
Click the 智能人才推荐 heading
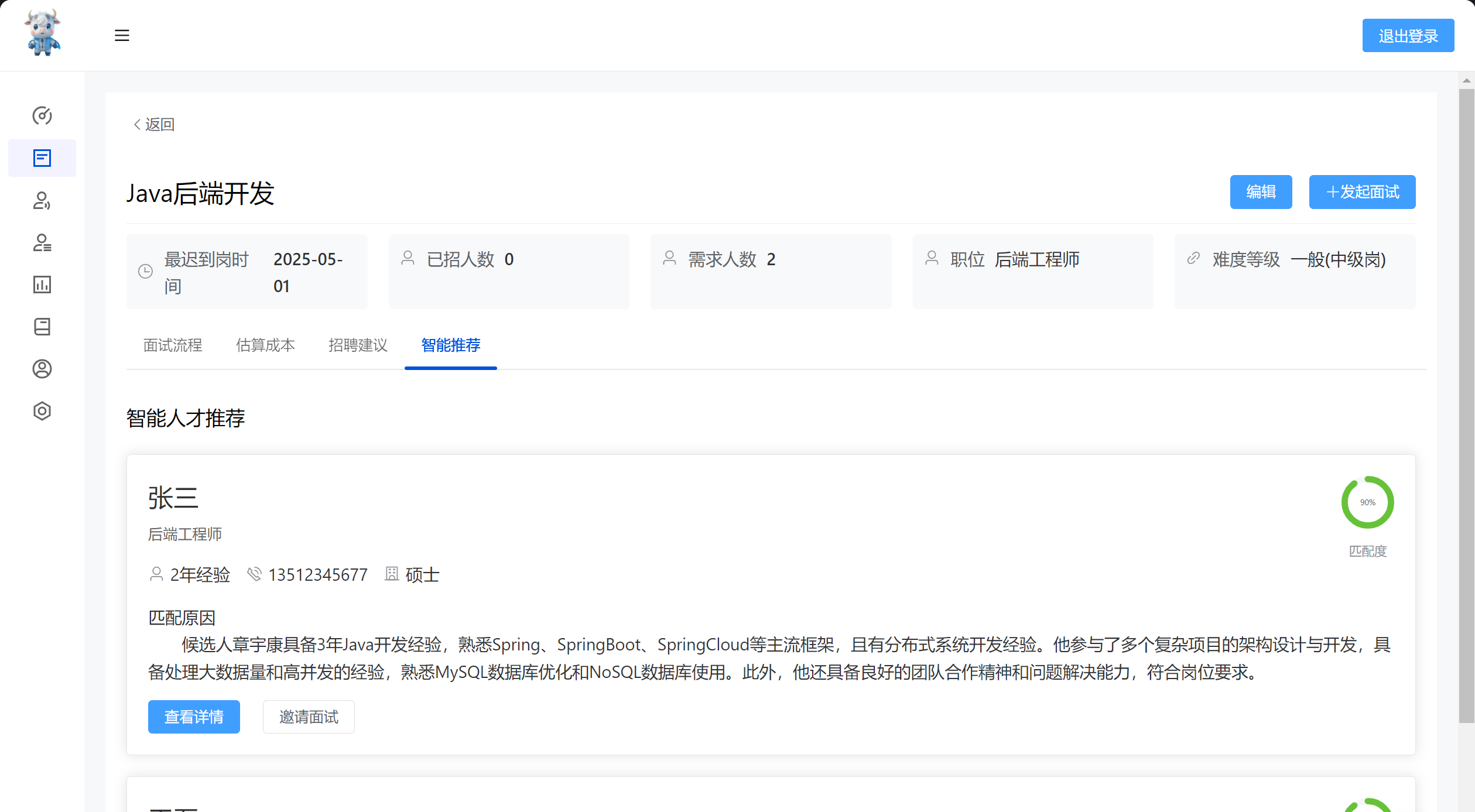(x=186, y=418)
